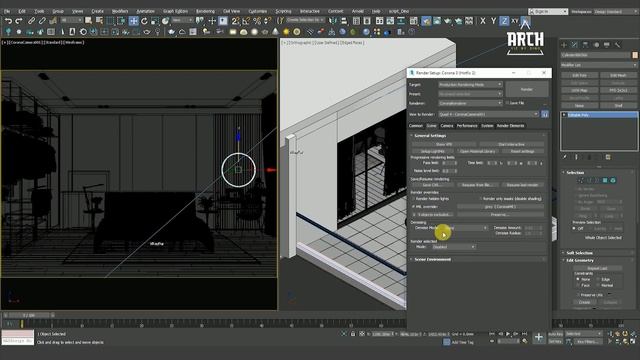Click the Resume last render button

click(x=522, y=185)
